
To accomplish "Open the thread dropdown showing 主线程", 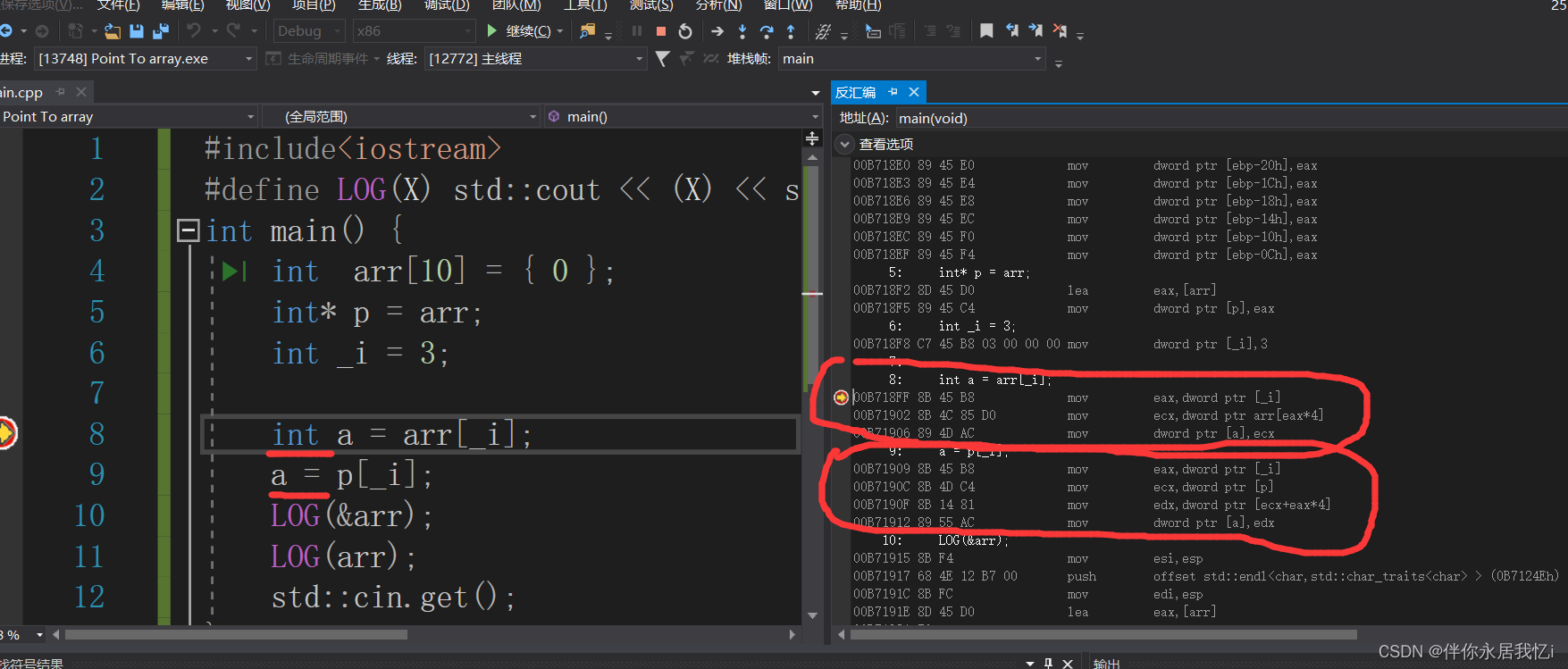I will (535, 59).
